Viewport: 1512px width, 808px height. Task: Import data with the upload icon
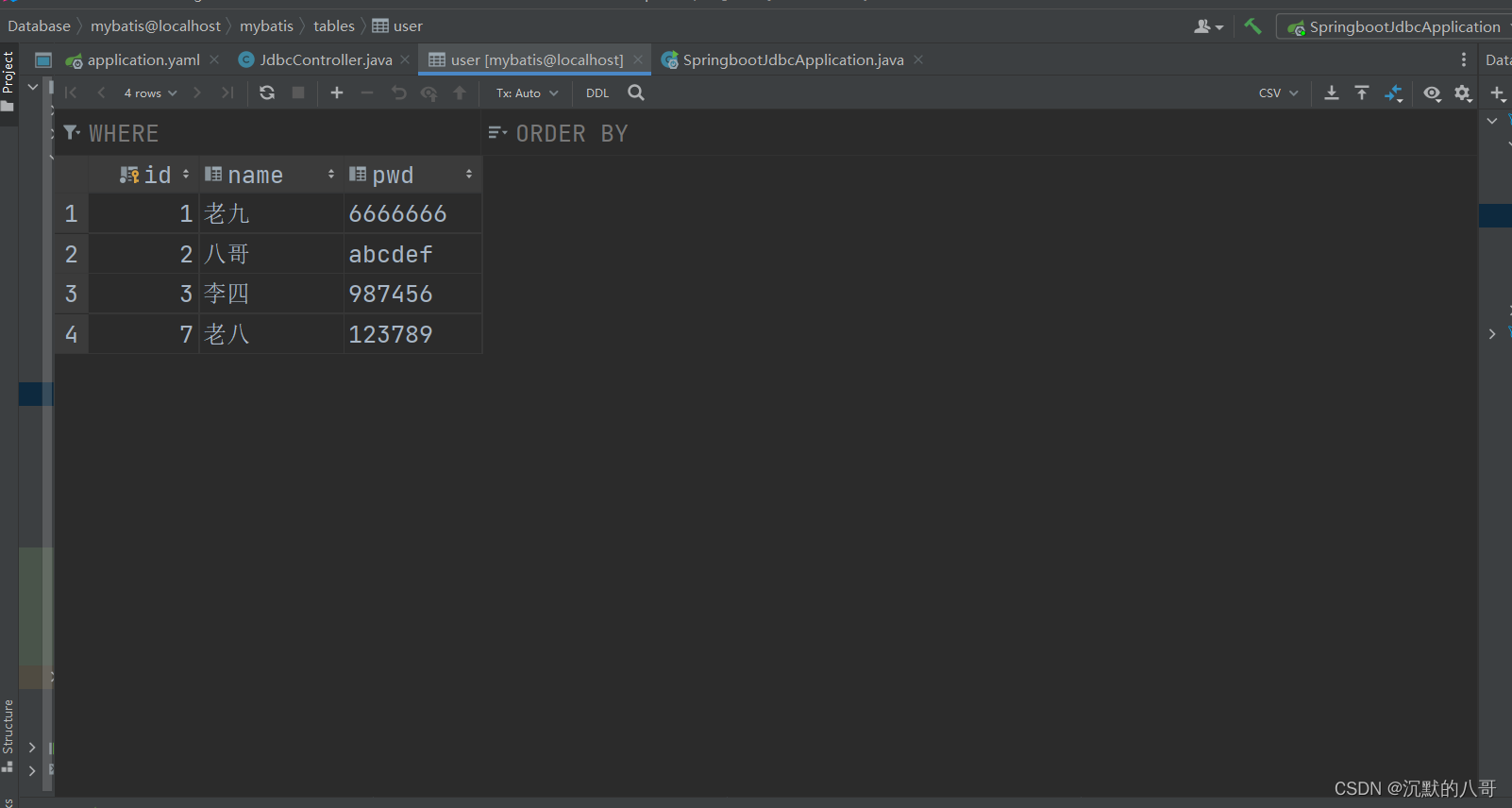(x=1362, y=93)
